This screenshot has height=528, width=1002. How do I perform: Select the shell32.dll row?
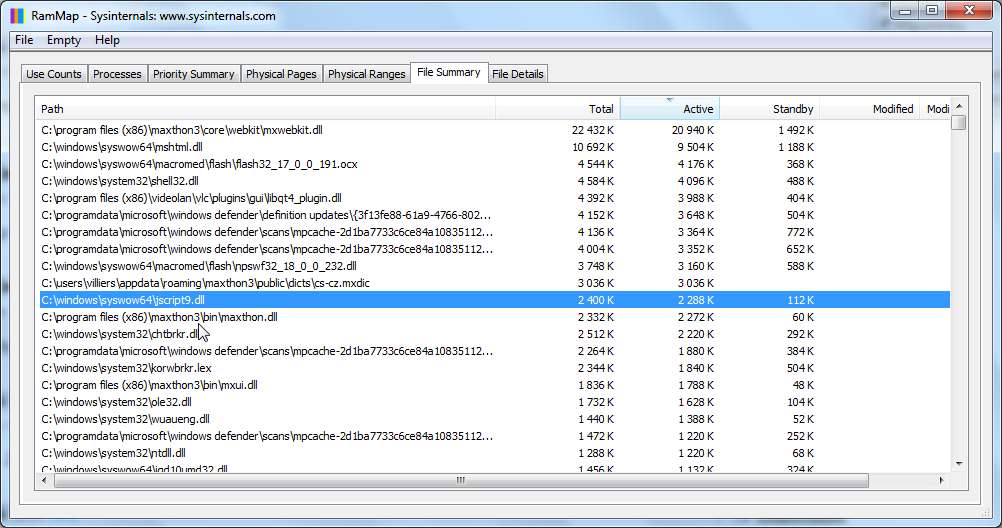[x=495, y=181]
